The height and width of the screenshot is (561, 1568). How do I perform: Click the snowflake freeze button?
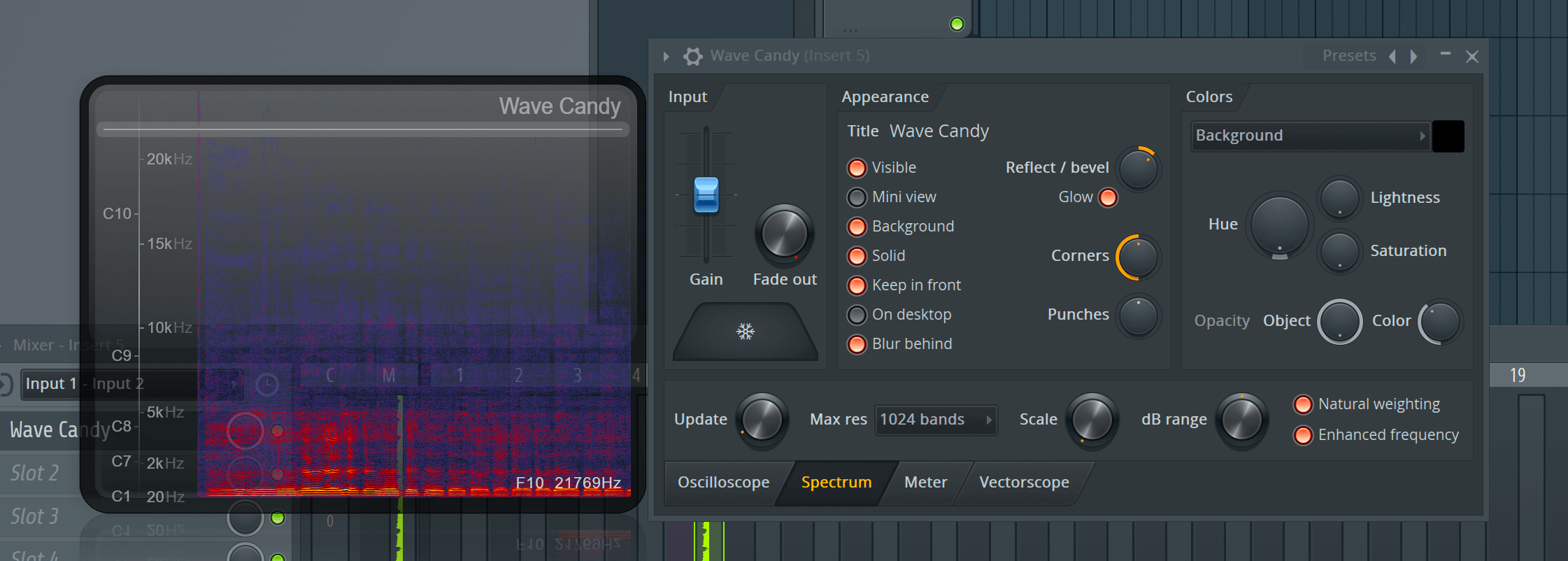click(746, 332)
